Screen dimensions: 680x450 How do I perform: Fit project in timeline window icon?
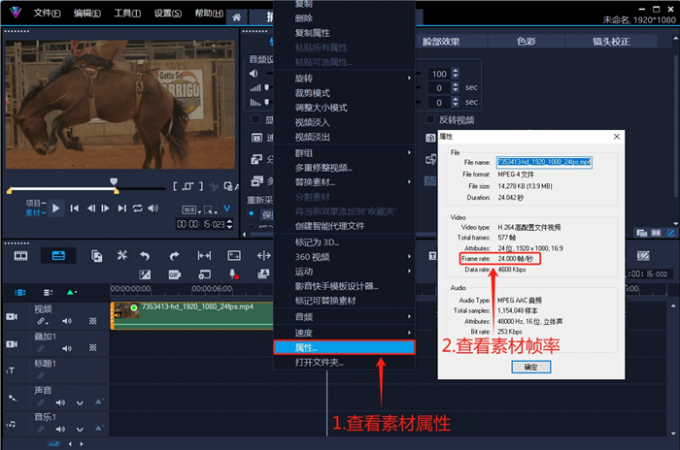(x=204, y=256)
